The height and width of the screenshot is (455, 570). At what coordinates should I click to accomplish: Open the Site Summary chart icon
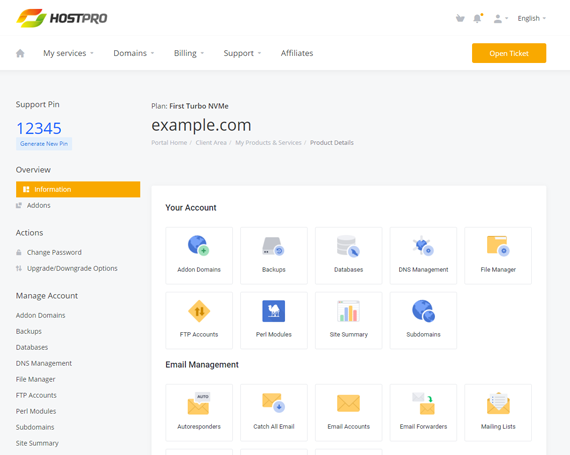(x=348, y=311)
